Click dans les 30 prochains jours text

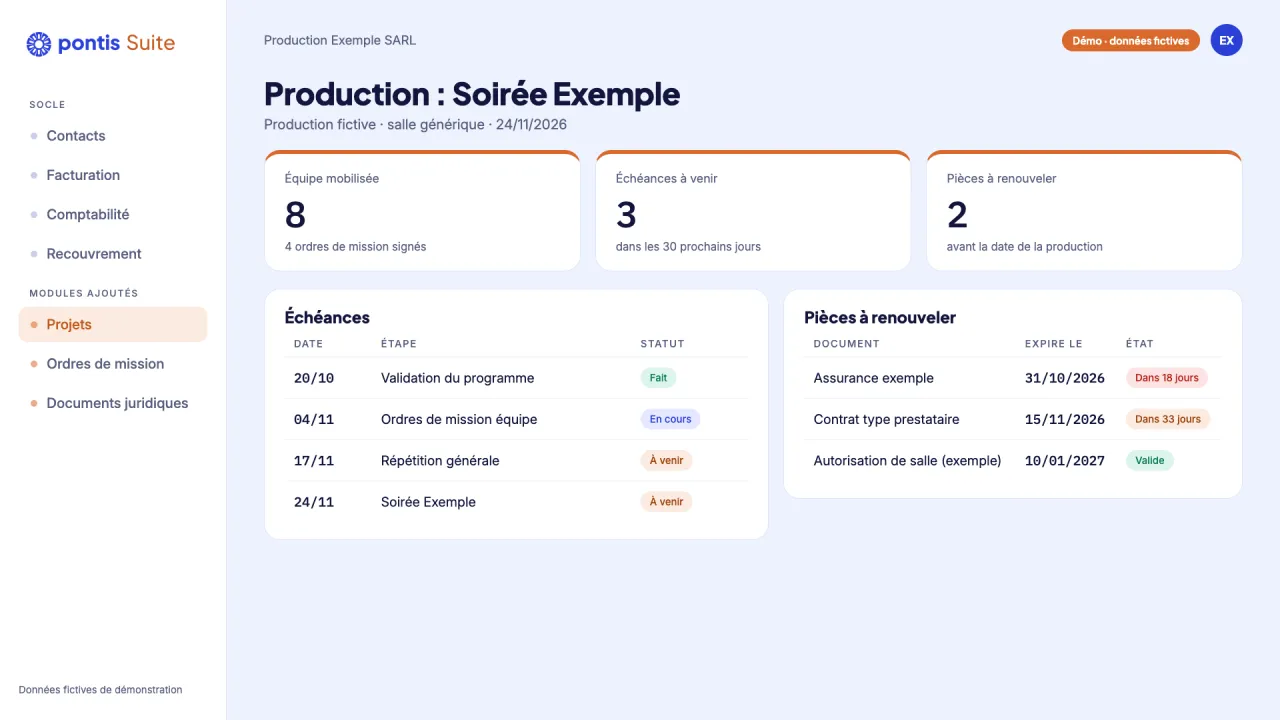coord(688,247)
